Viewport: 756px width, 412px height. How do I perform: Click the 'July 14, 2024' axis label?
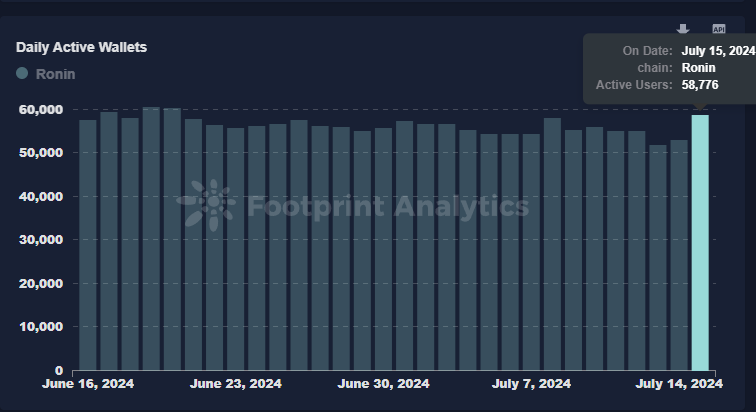click(x=679, y=384)
